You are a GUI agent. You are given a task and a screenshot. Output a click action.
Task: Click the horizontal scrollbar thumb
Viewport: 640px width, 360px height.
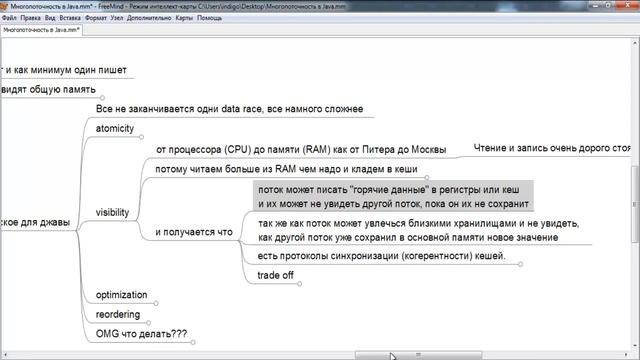(x=418, y=355)
